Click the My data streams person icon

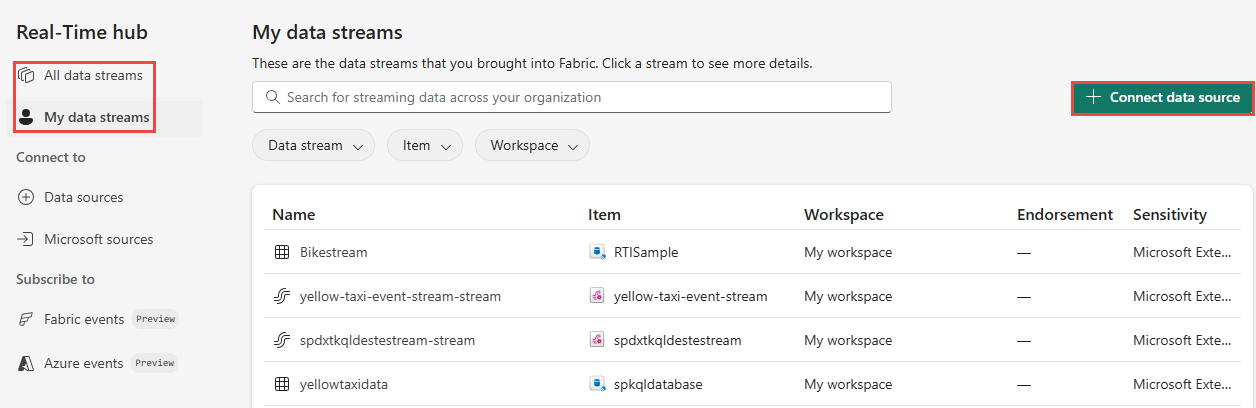pos(27,117)
